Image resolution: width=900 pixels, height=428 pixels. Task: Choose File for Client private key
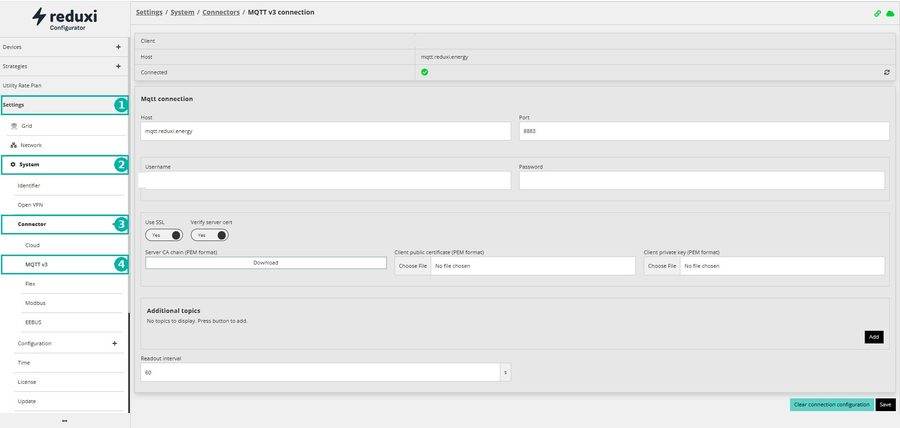pyautogui.click(x=662, y=266)
